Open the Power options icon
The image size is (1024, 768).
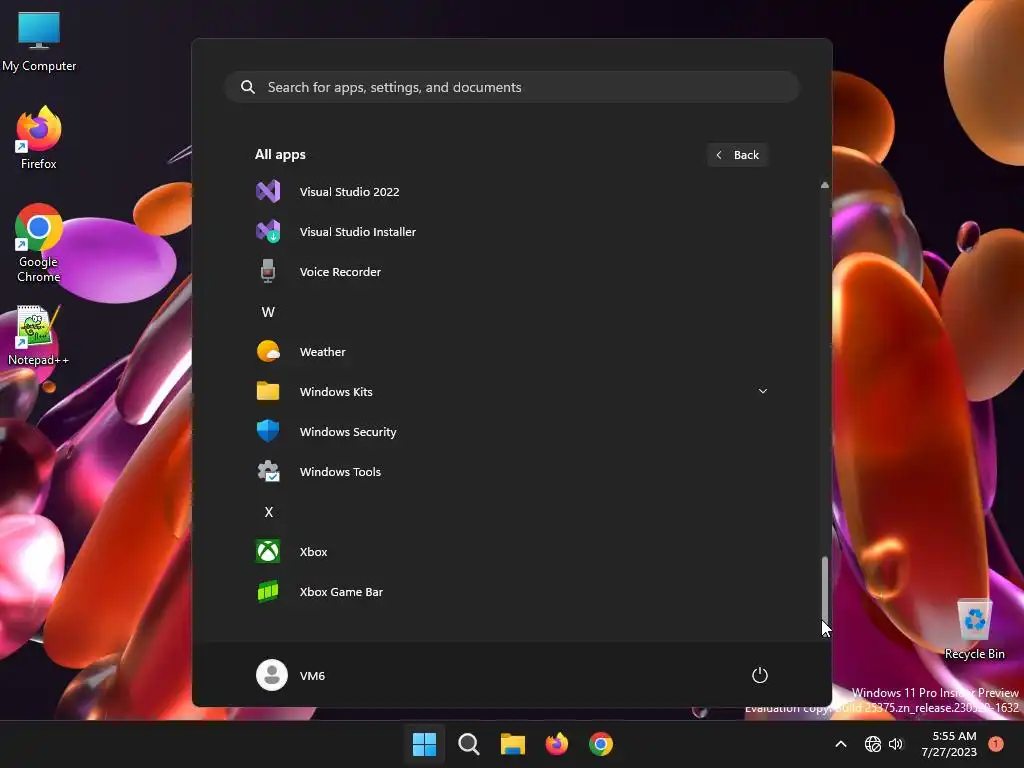760,675
